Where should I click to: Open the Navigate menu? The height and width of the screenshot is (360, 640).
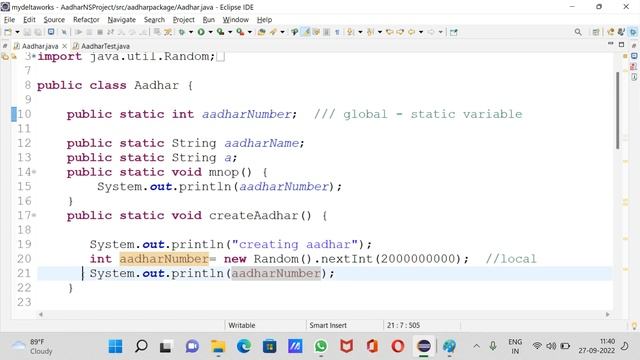pos(122,20)
